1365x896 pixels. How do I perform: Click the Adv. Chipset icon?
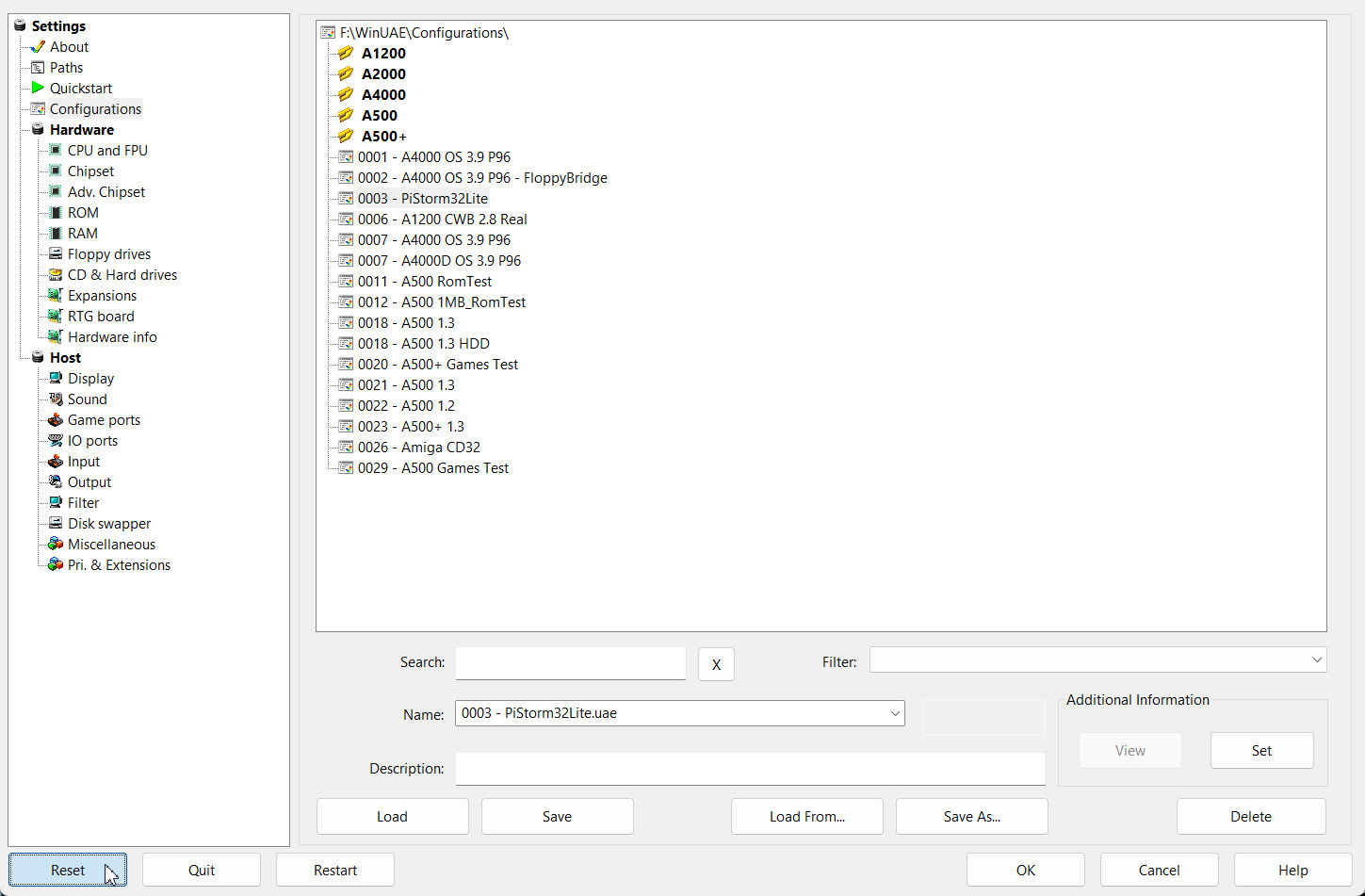[x=56, y=192]
